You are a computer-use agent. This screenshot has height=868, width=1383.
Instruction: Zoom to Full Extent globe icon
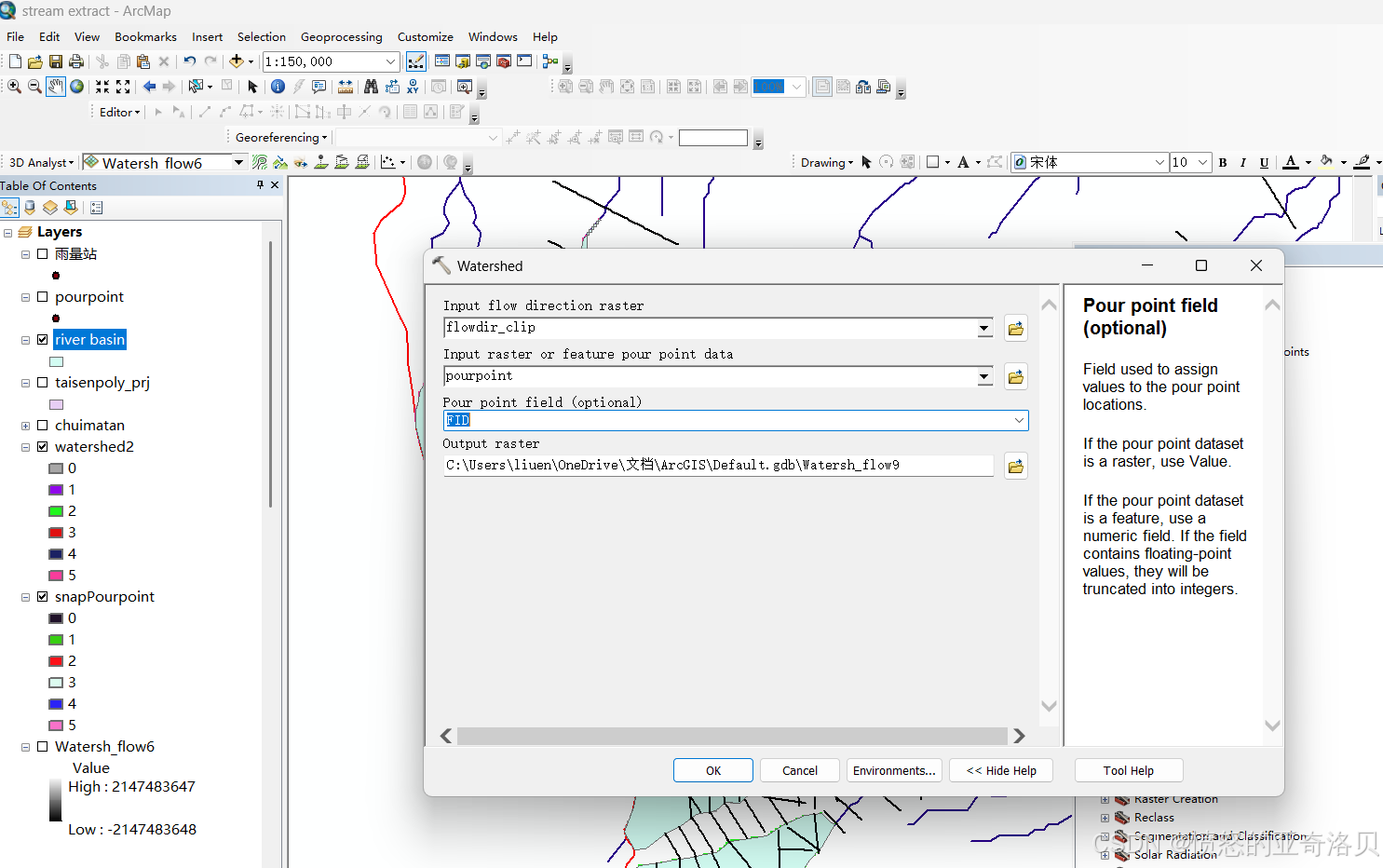tap(77, 87)
